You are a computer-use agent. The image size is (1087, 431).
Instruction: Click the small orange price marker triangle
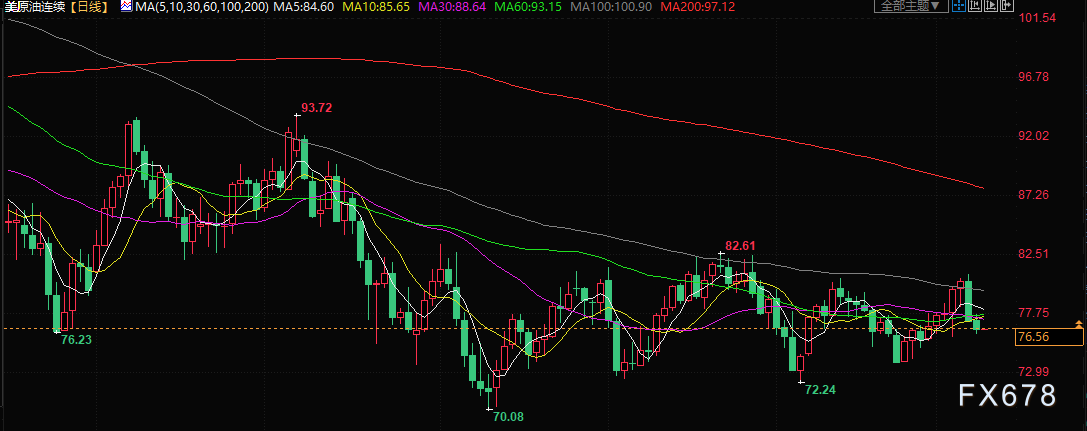1079,324
